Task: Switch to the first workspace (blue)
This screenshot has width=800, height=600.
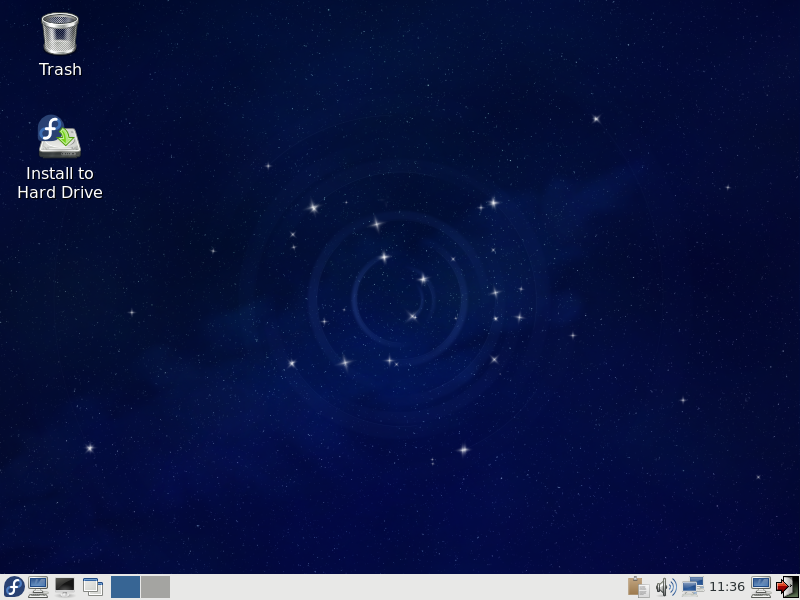Action: click(x=125, y=587)
